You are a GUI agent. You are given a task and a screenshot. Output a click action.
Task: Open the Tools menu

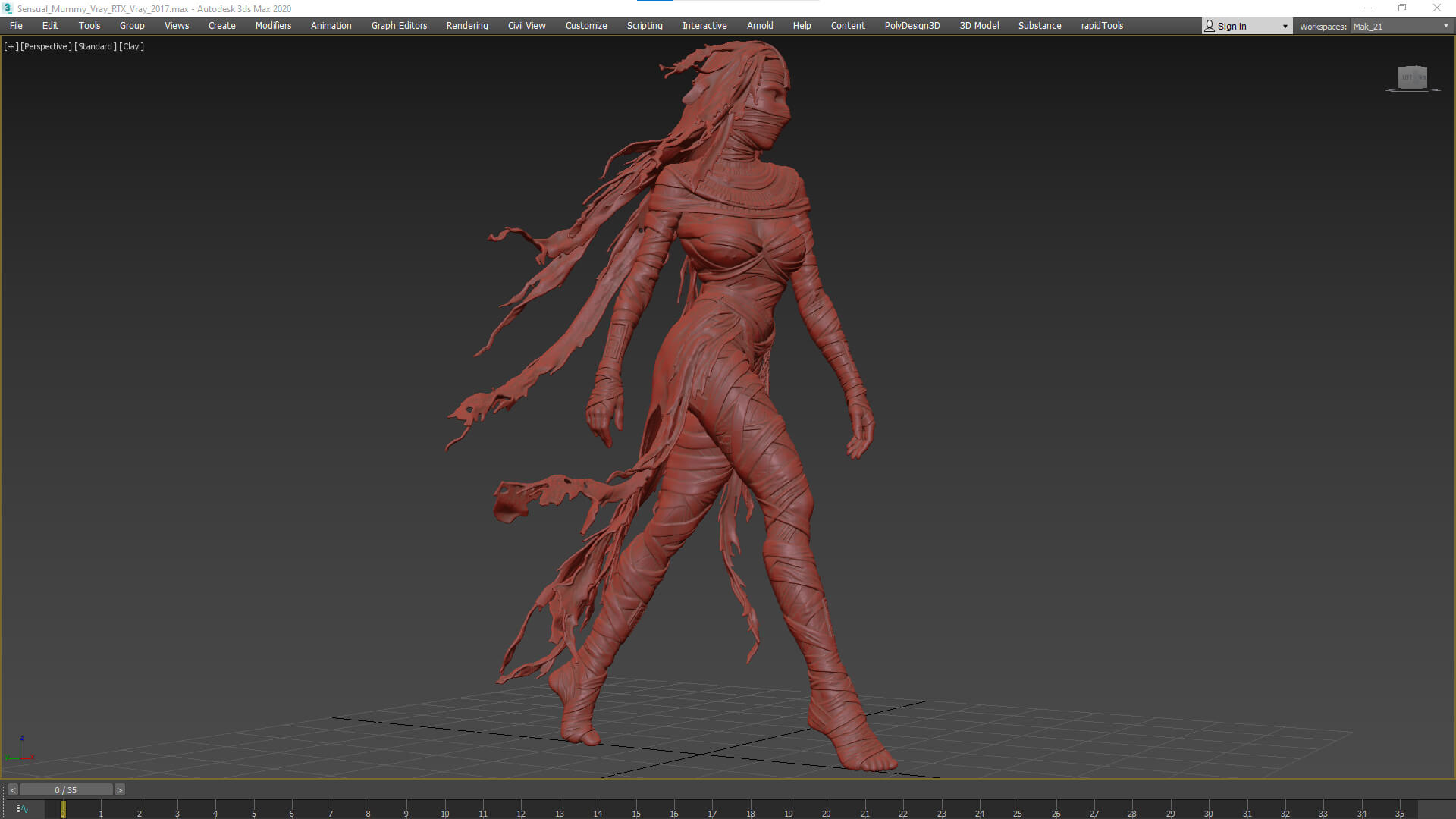coord(89,26)
